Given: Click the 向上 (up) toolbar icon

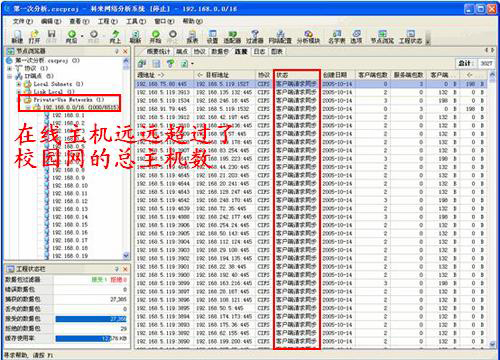Looking at the screenshot, I should click(115, 37).
